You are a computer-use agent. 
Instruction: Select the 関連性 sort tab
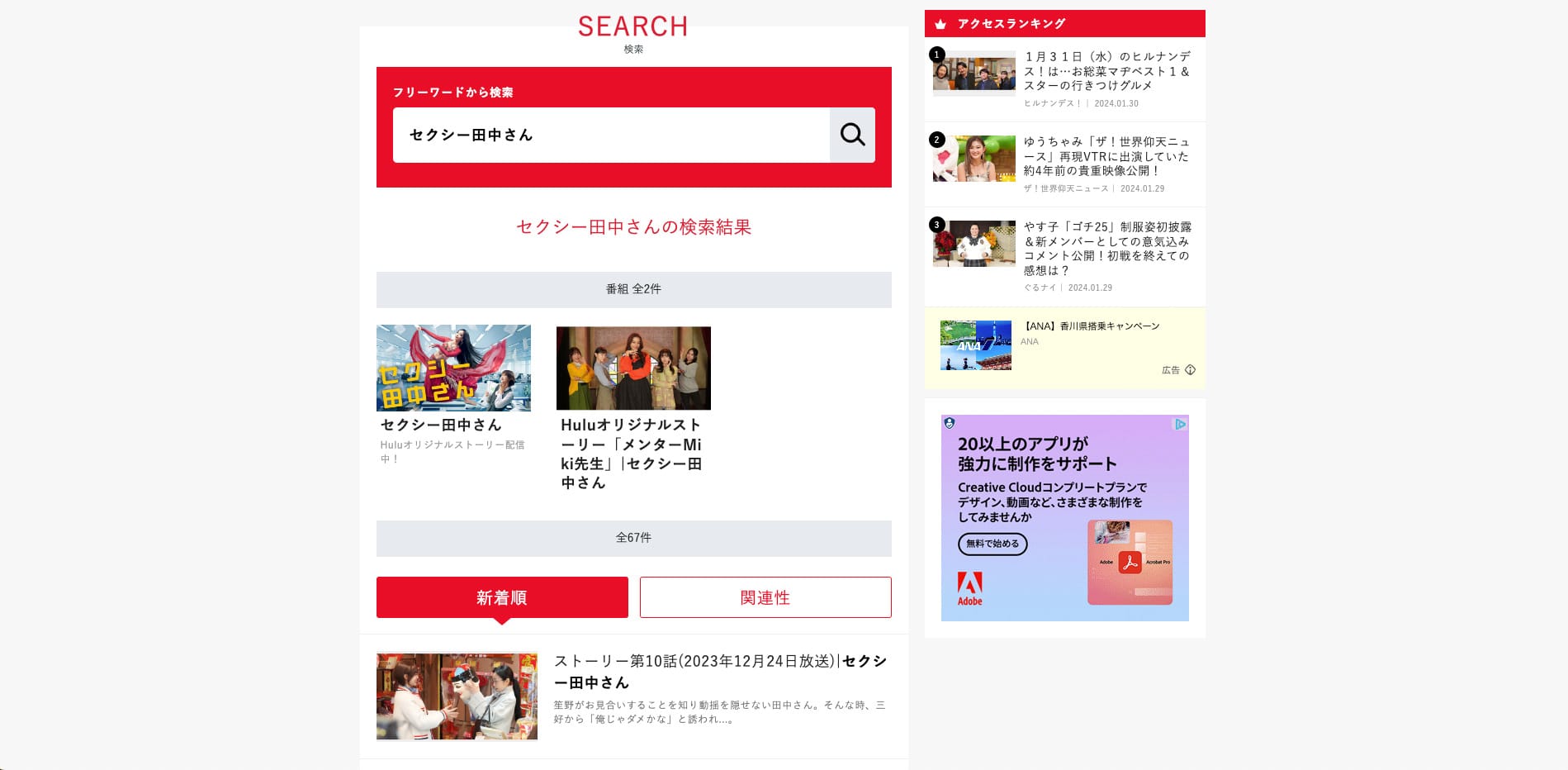[765, 597]
